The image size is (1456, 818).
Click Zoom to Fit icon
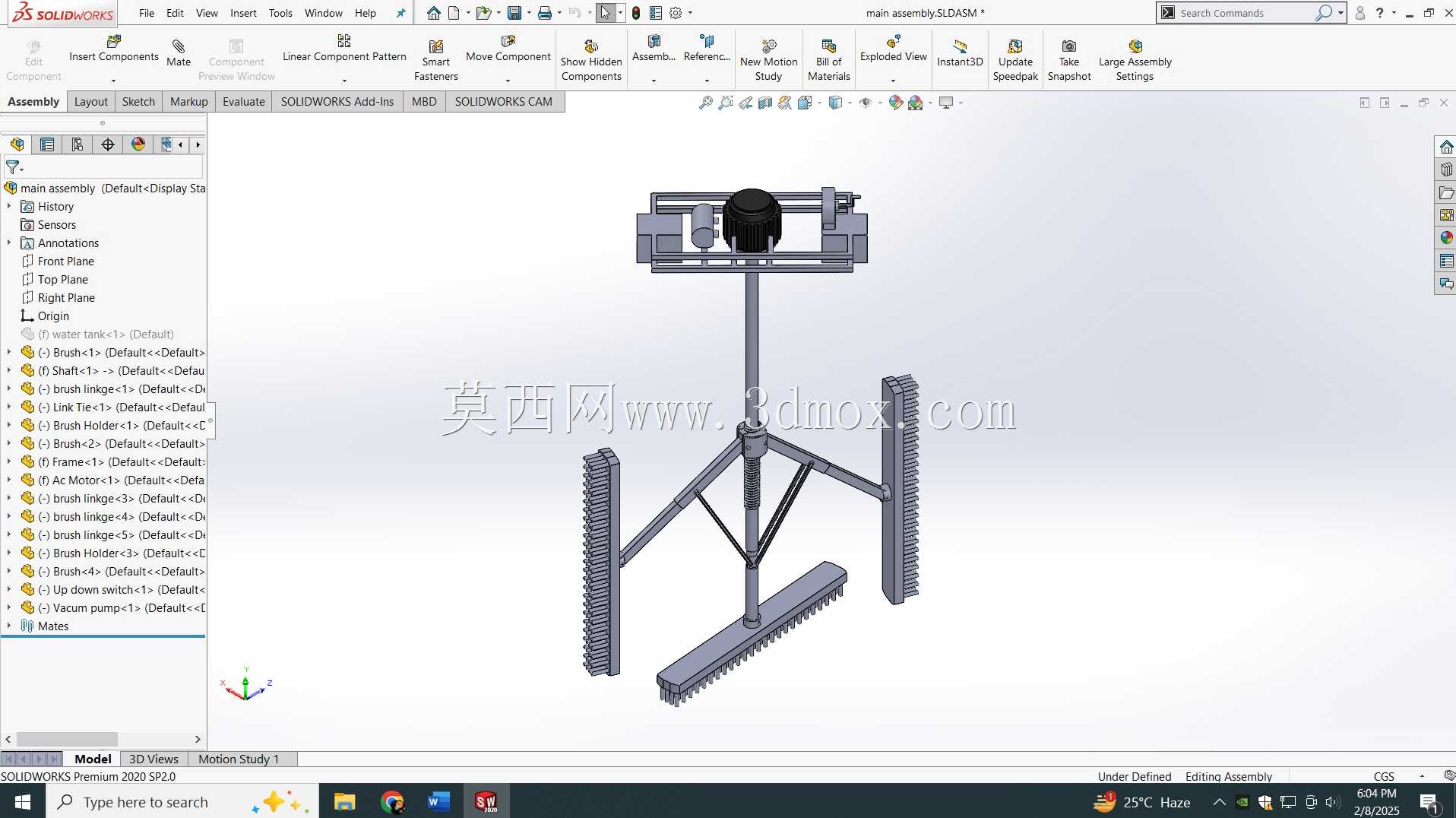pos(706,103)
